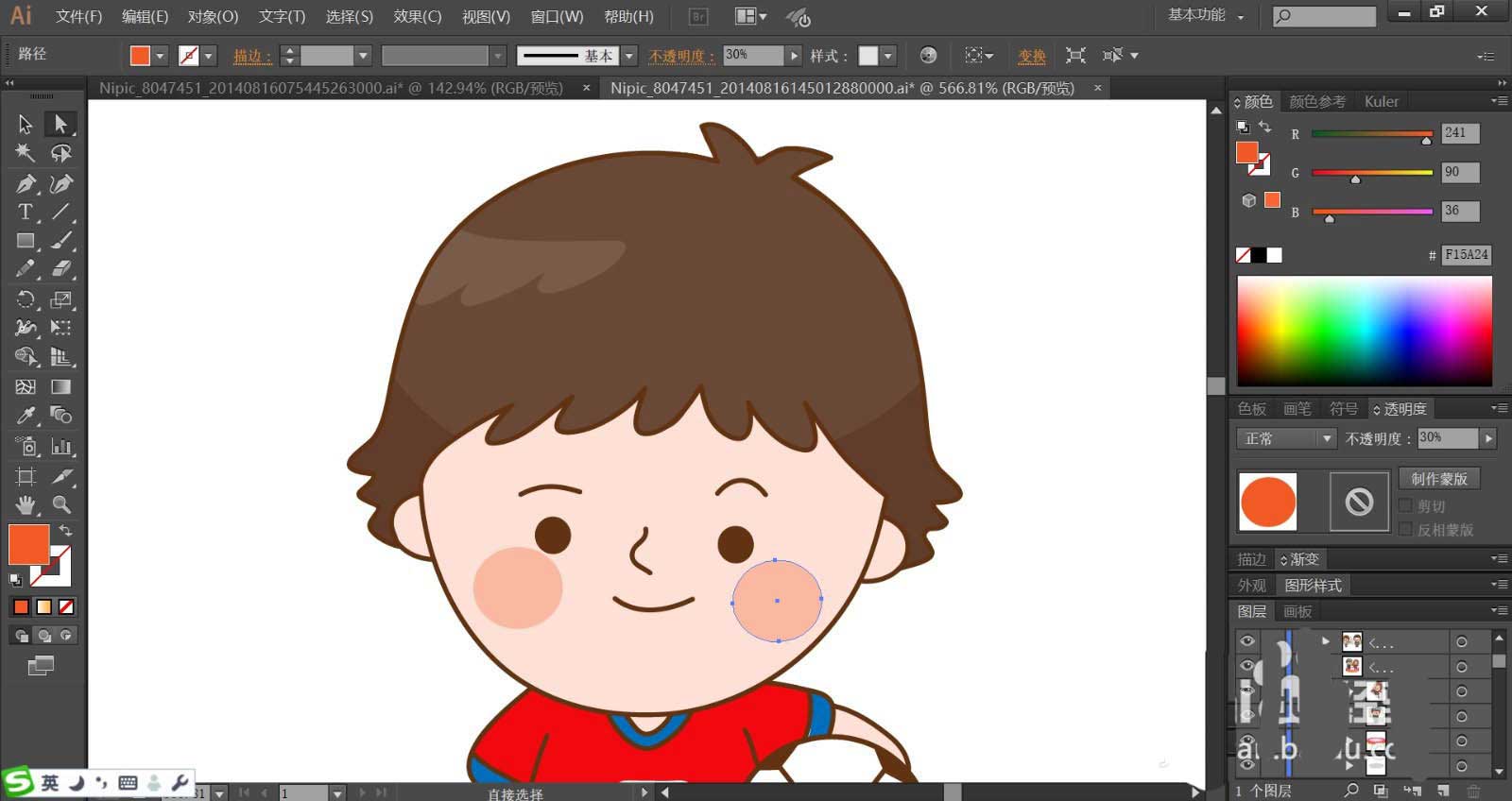
Task: Adjust the R red color slider
Action: 1372,134
